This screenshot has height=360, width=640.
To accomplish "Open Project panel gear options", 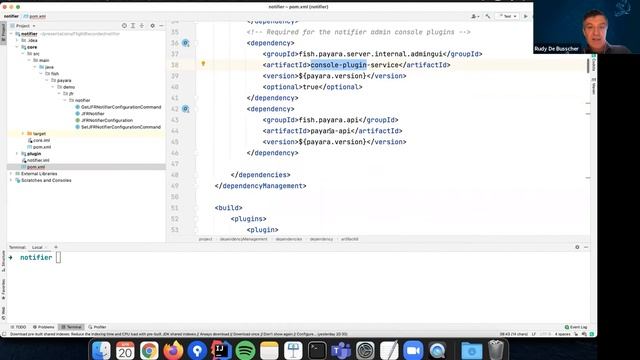I will click(153, 26).
